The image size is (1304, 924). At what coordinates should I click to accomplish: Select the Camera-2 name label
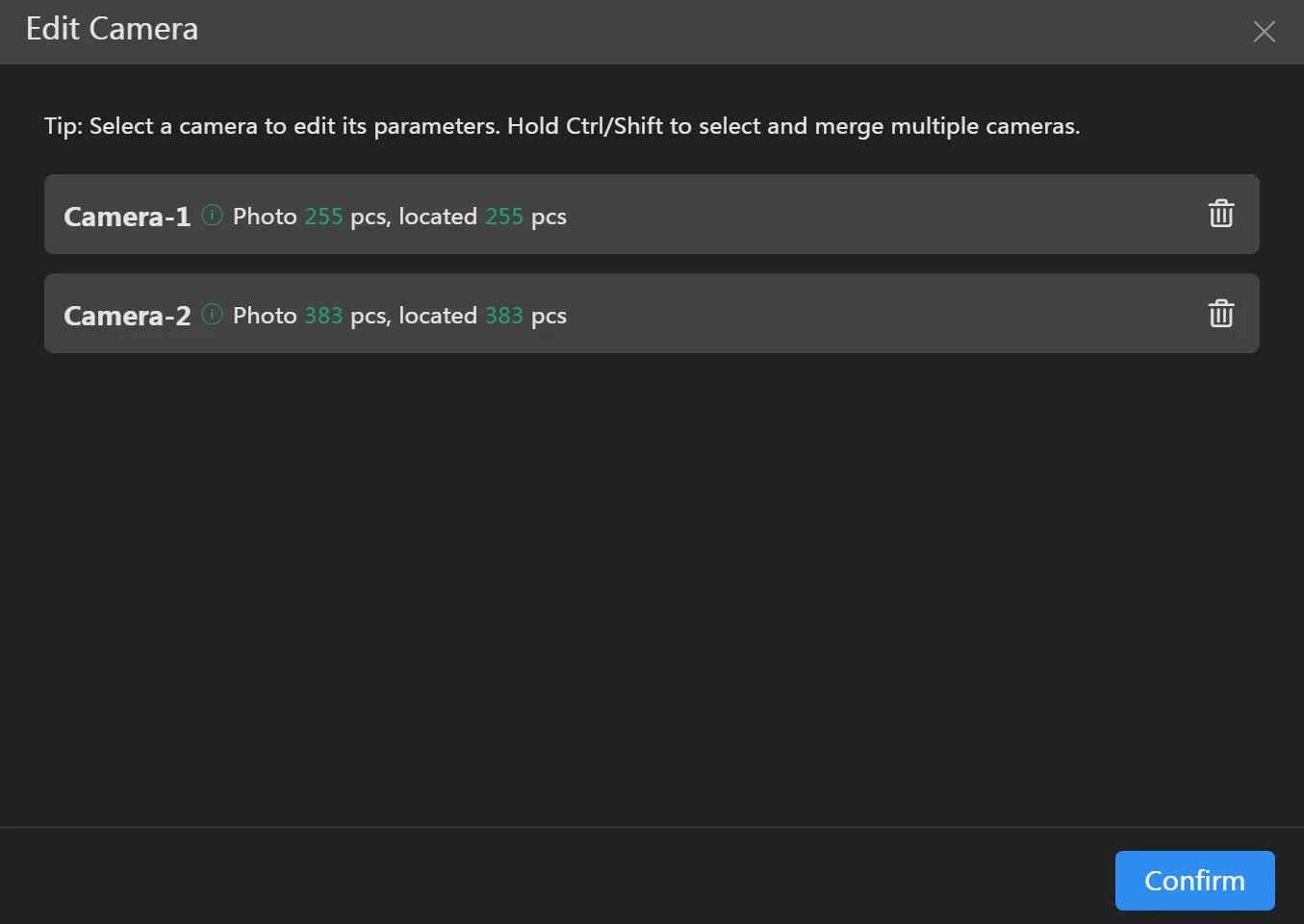127,316
